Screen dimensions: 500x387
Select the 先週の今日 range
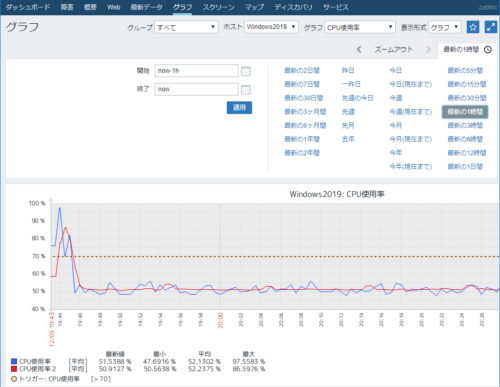pos(357,98)
